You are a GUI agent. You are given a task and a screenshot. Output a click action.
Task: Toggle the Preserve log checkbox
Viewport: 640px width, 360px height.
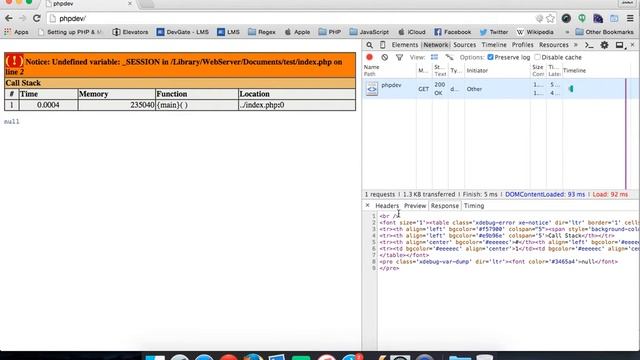point(490,57)
